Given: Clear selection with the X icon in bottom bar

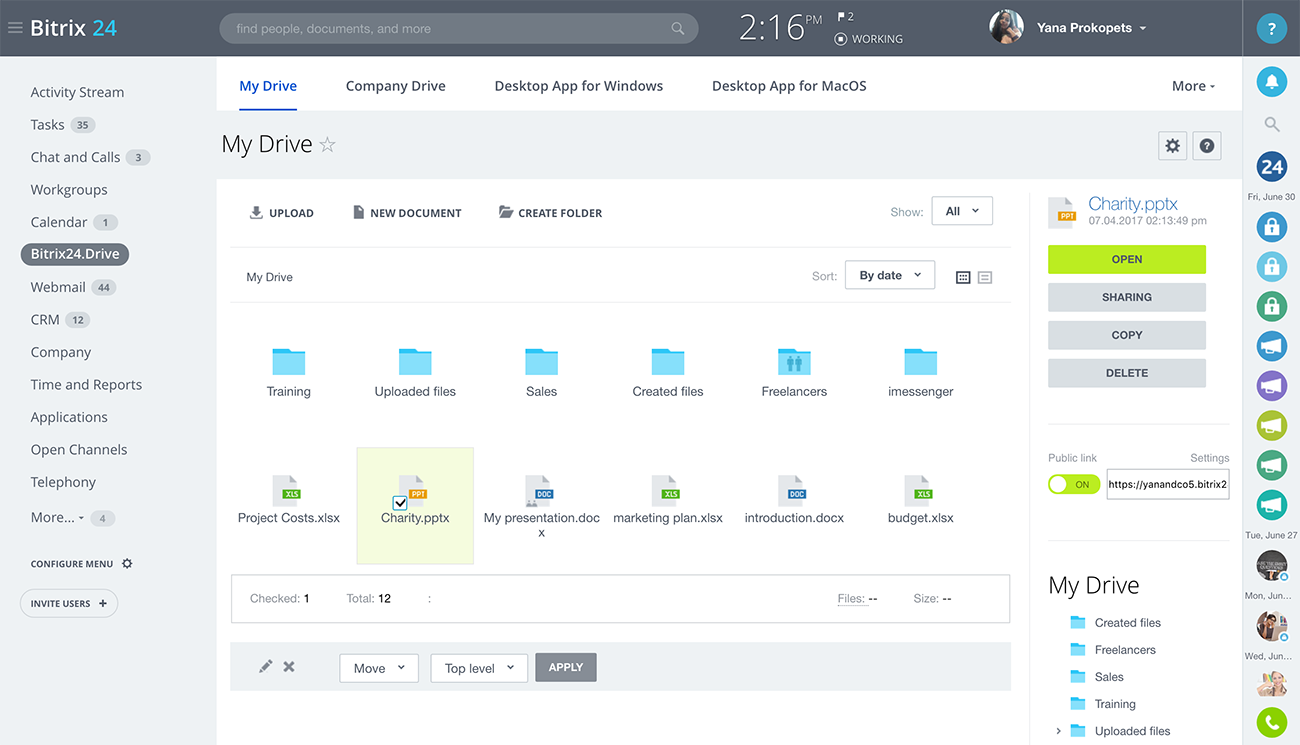Looking at the screenshot, I should [x=288, y=665].
